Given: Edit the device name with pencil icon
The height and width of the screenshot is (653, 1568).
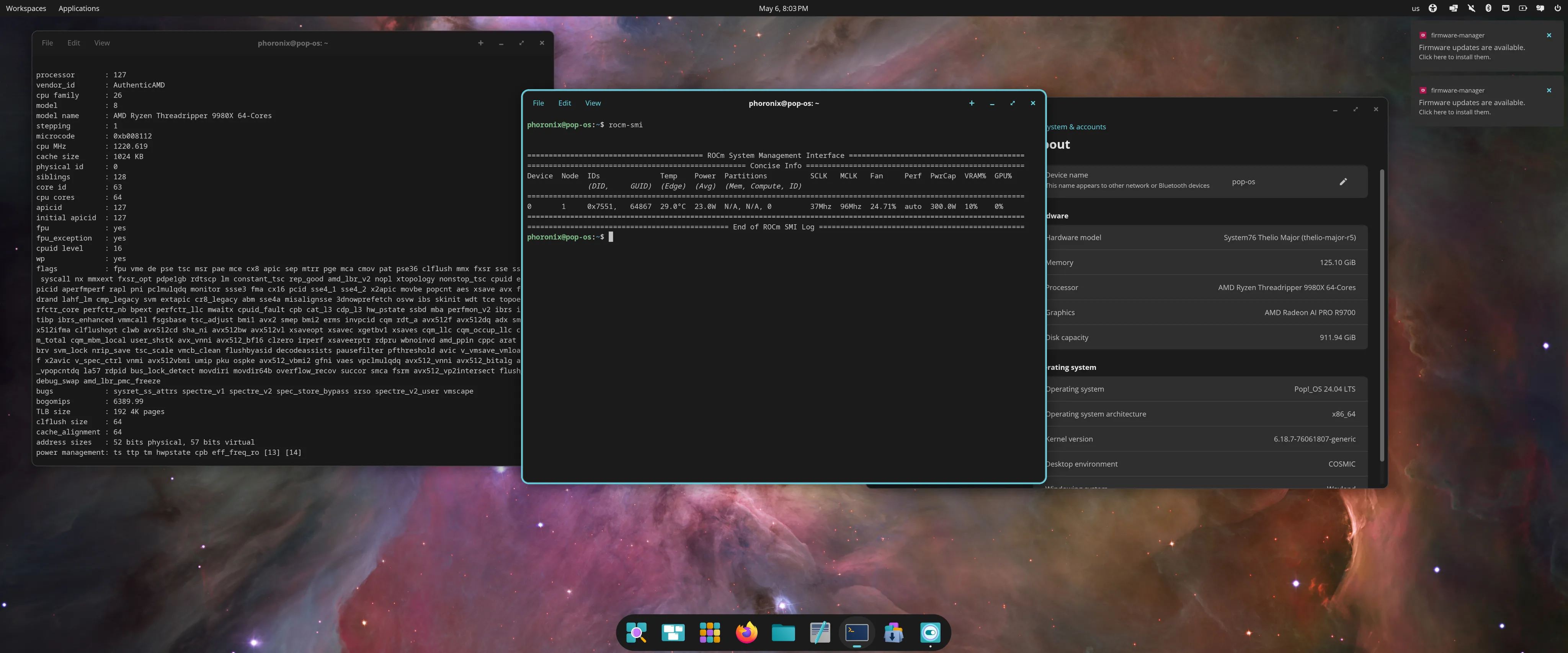Looking at the screenshot, I should (1343, 181).
